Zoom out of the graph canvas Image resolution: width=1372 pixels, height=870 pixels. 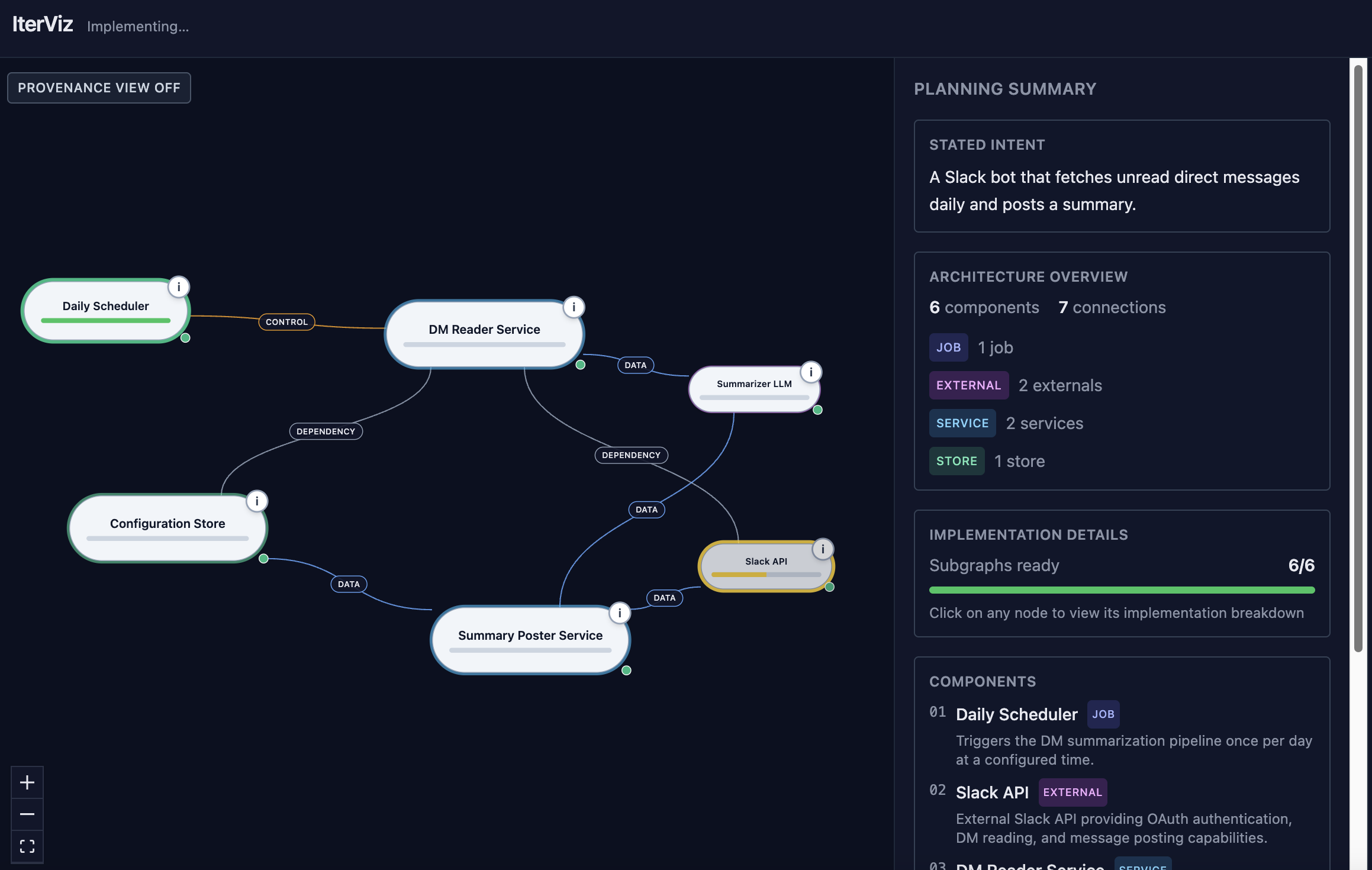point(27,814)
